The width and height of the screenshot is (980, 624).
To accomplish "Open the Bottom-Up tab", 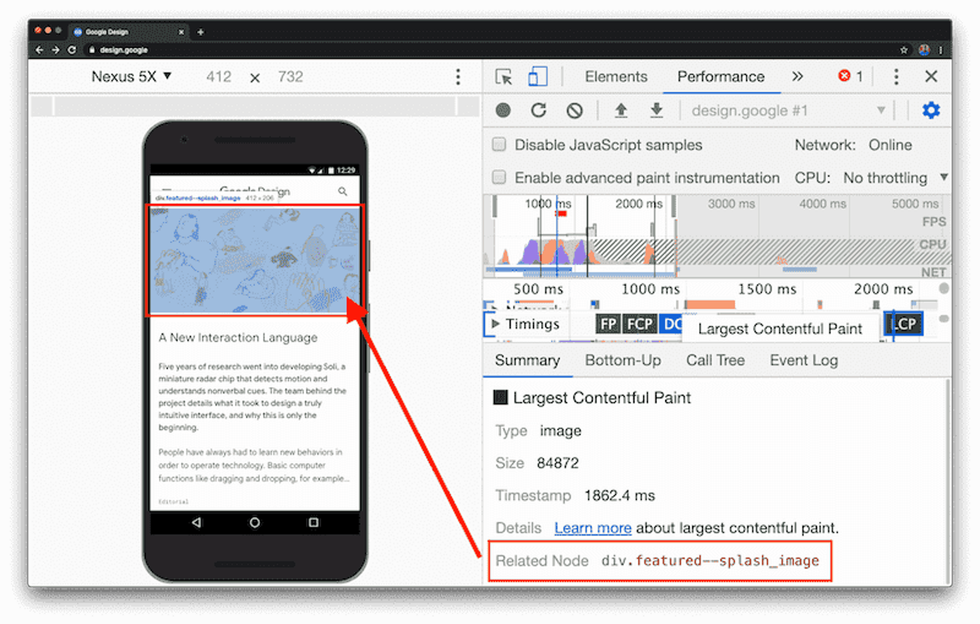I will point(623,360).
